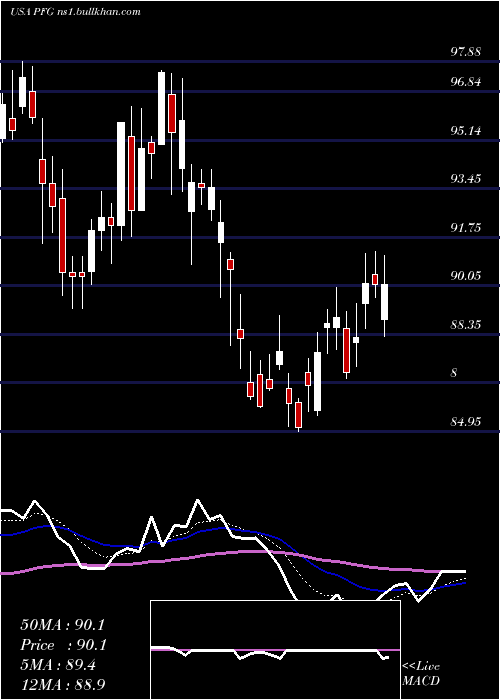Click the 84.95 price level label
This screenshot has width=500, height=700.
[x=466, y=421]
